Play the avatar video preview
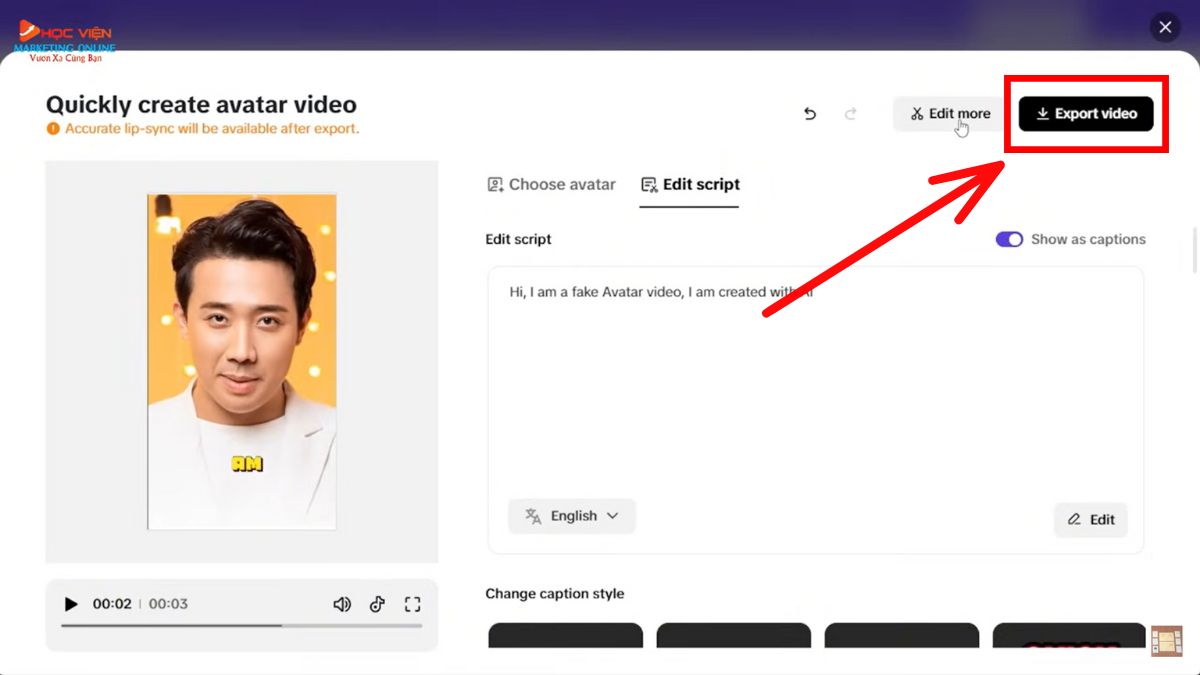This screenshot has height=675, width=1200. [71, 604]
